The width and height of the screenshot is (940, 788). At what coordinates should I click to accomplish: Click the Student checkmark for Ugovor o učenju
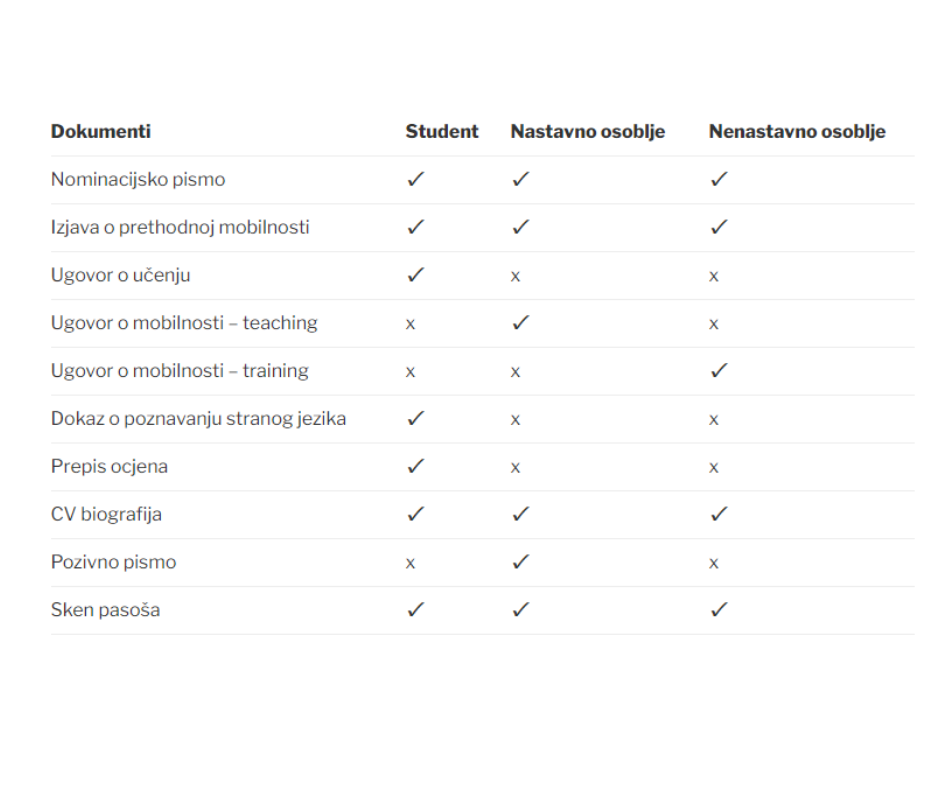[x=415, y=275]
